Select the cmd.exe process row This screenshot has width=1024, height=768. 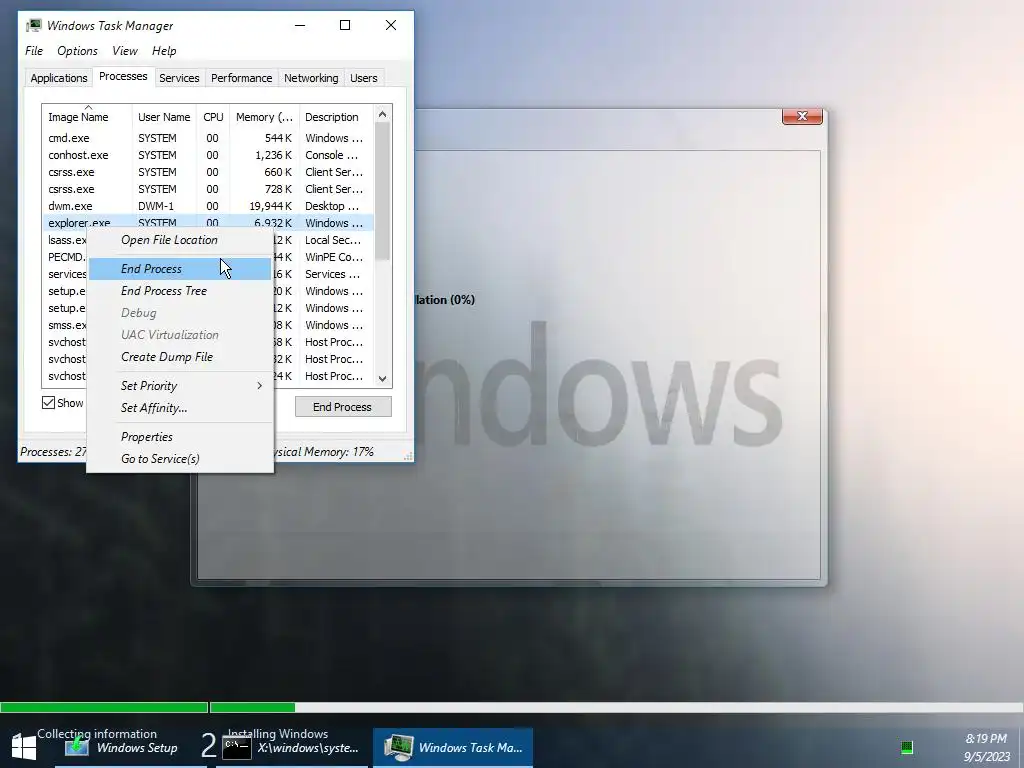[208, 138]
